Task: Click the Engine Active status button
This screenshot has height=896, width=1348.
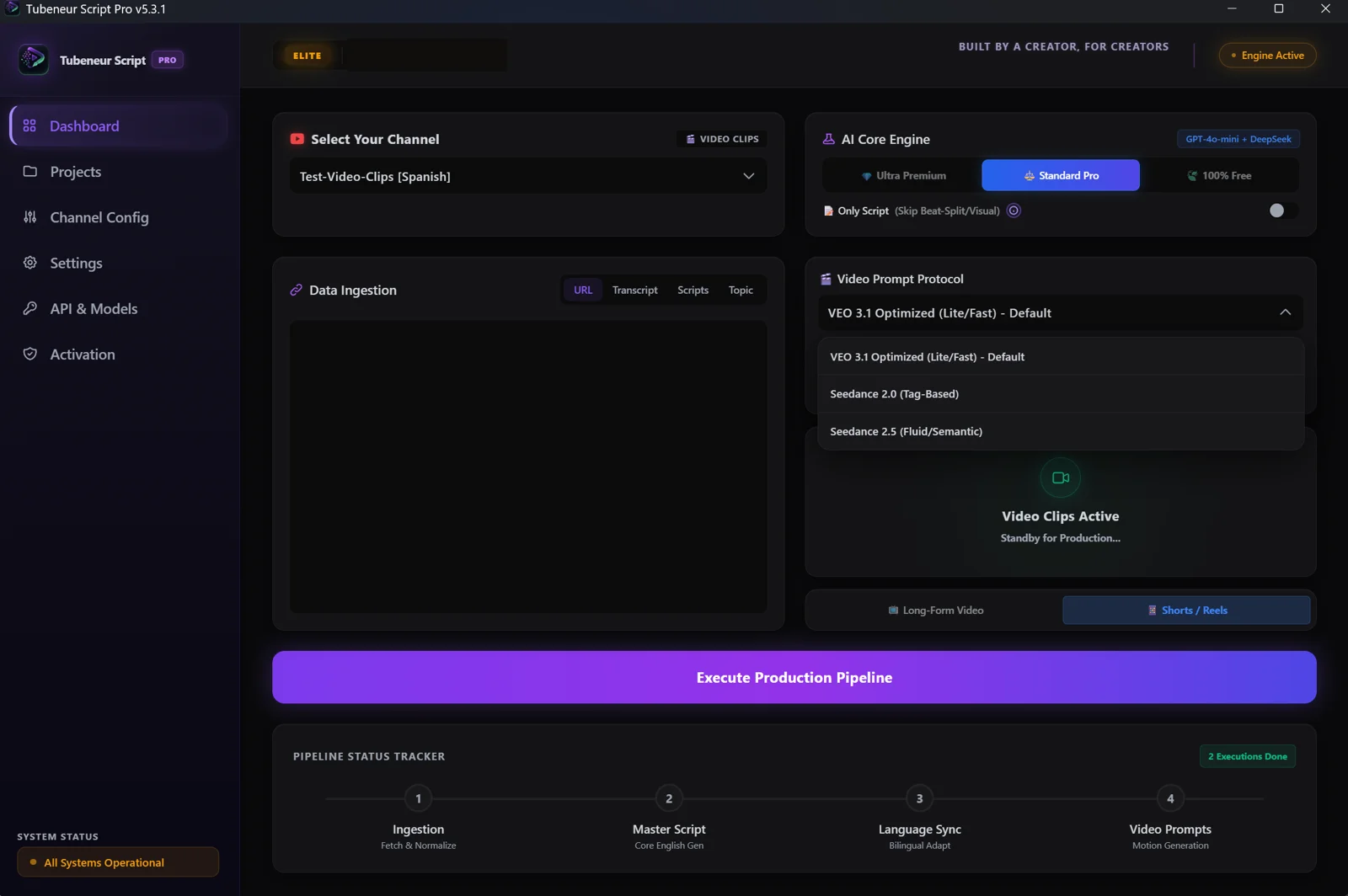Action: pyautogui.click(x=1267, y=56)
